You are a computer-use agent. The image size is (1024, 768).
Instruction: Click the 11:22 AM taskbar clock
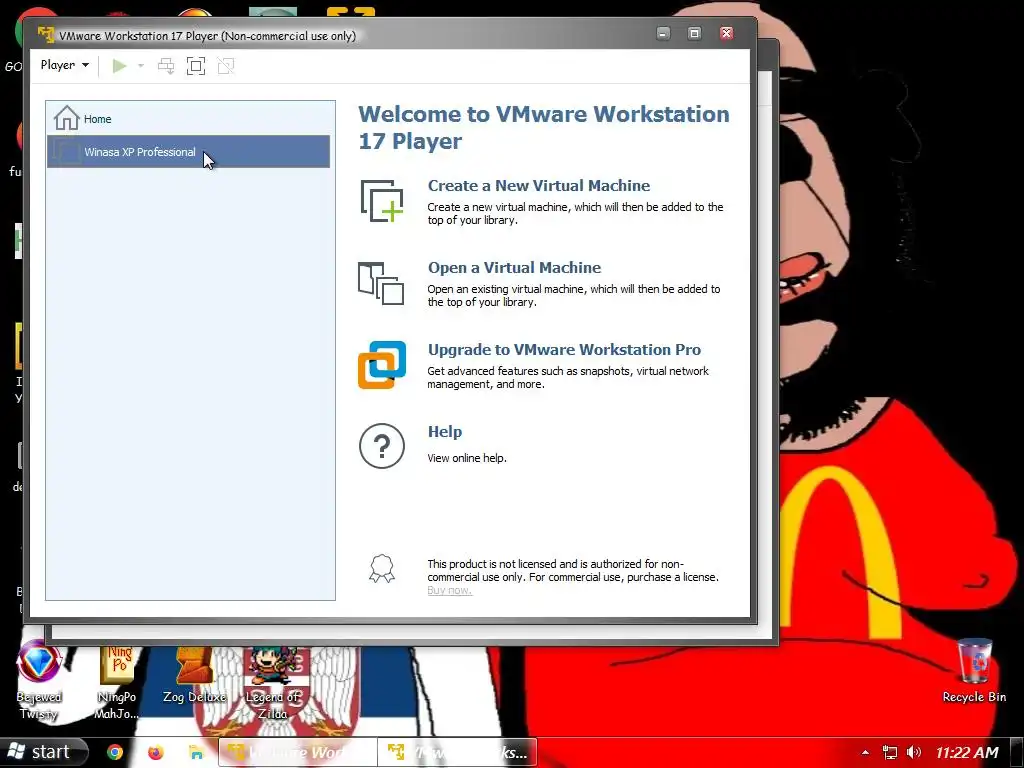click(x=967, y=752)
